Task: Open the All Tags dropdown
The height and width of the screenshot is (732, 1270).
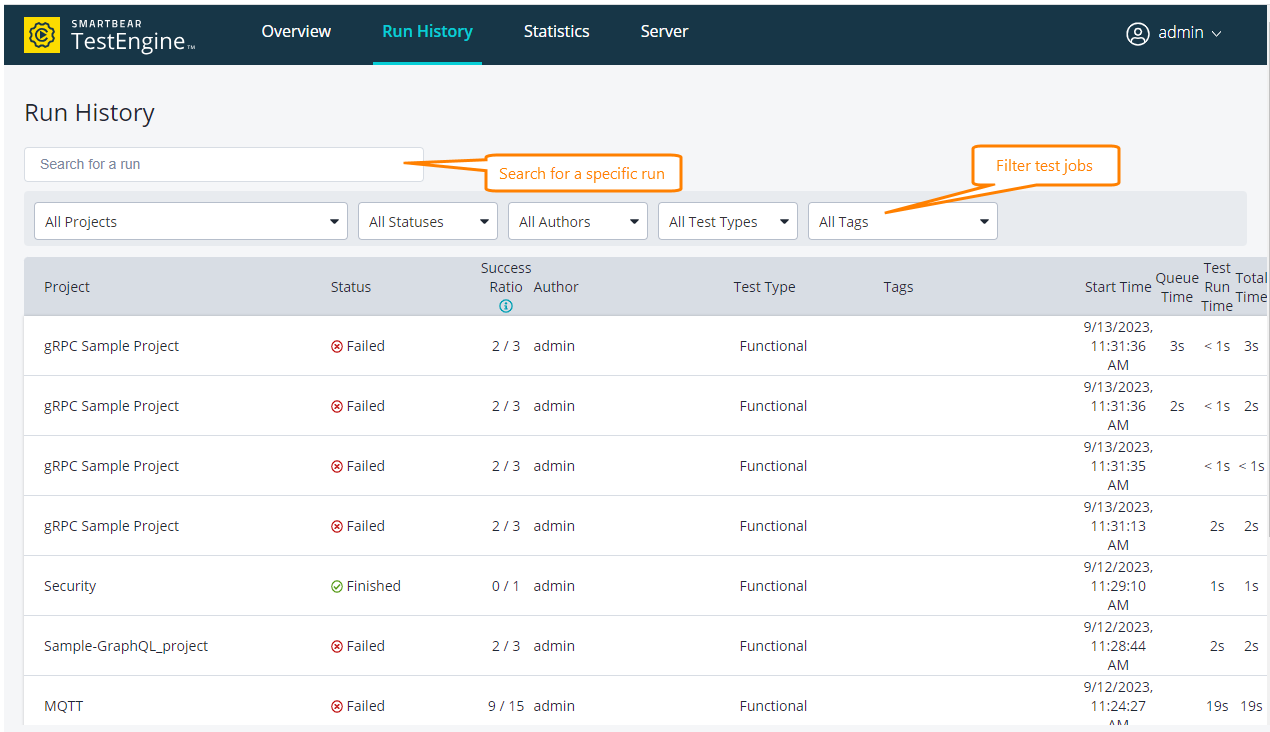Action: [902, 221]
